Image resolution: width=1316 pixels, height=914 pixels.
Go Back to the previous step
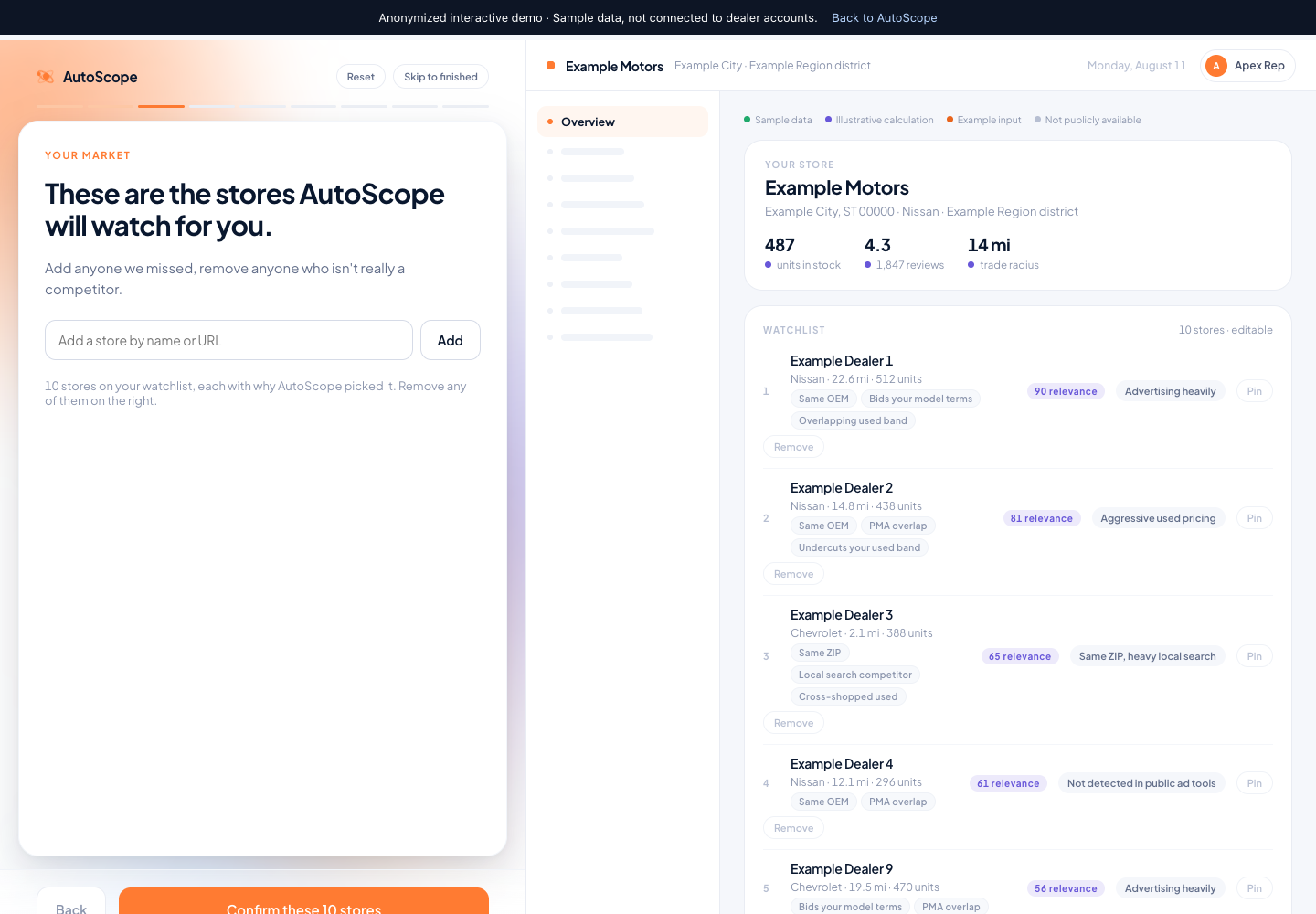71,901
